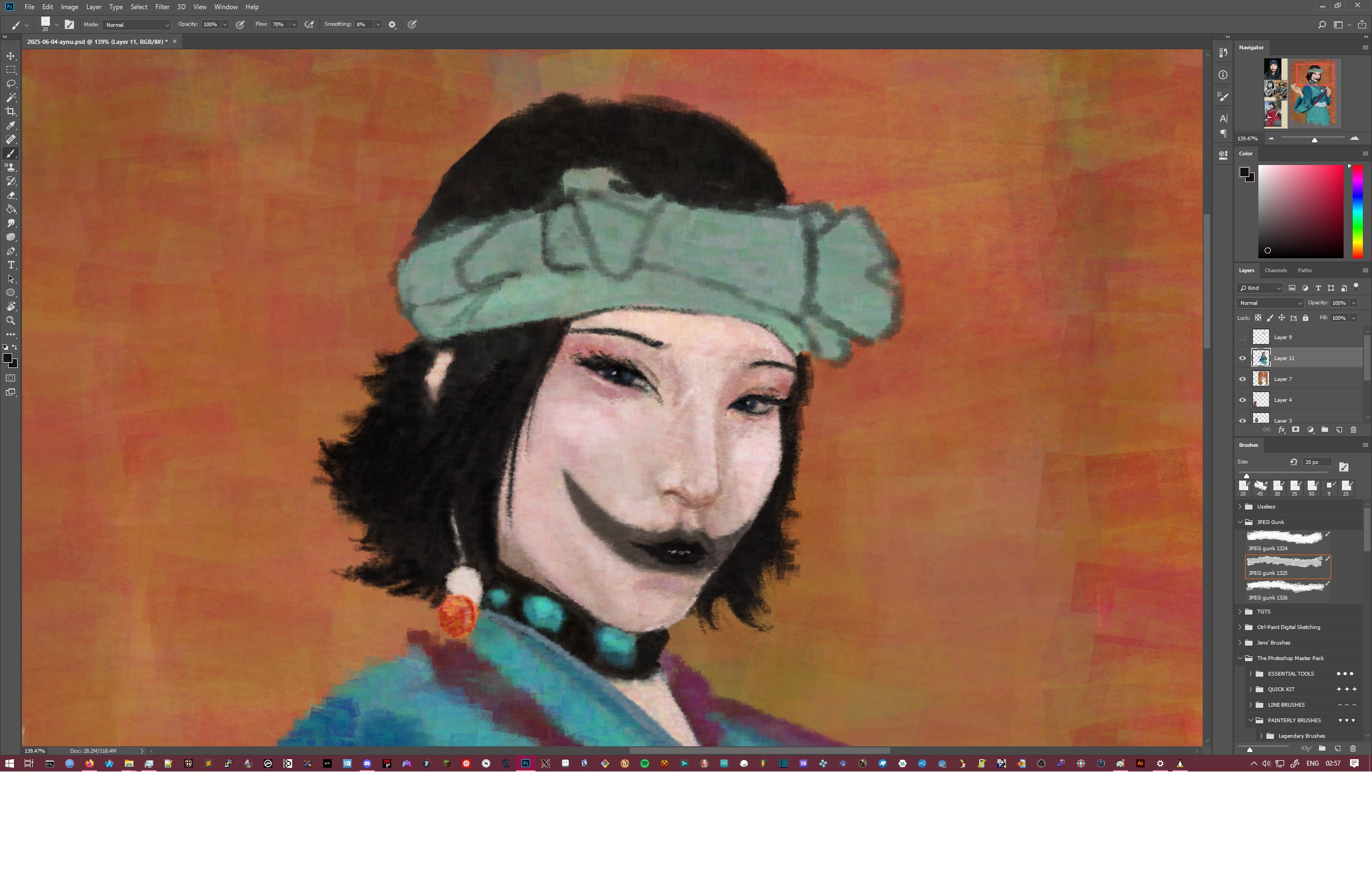The height and width of the screenshot is (884, 1372).
Task: Open layer blend mode Normal dropdown
Action: coord(1270,303)
